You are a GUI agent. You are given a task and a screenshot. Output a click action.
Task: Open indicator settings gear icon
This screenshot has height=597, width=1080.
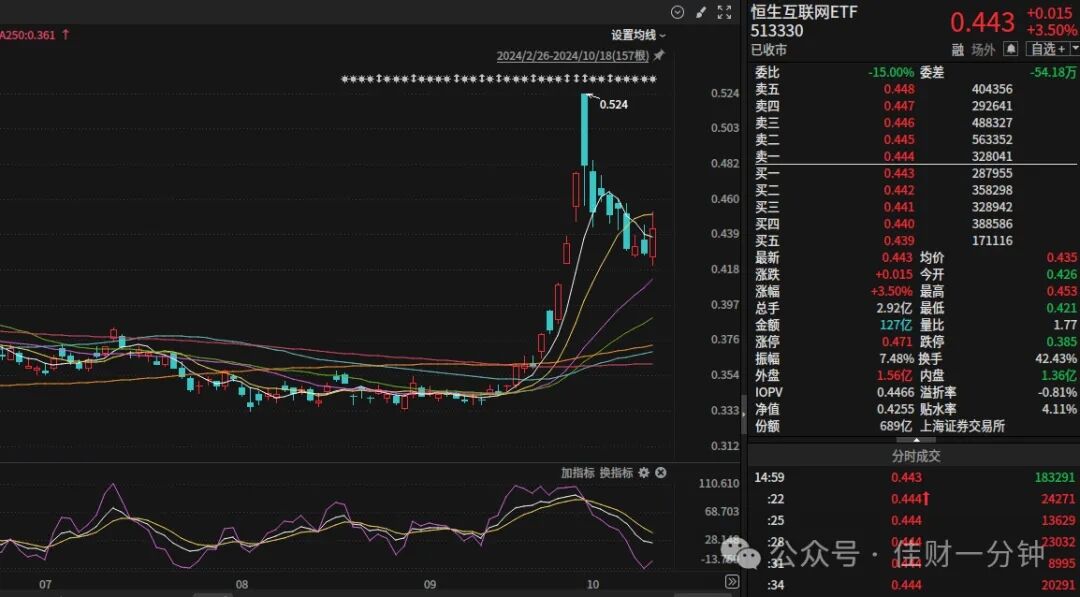pos(644,472)
